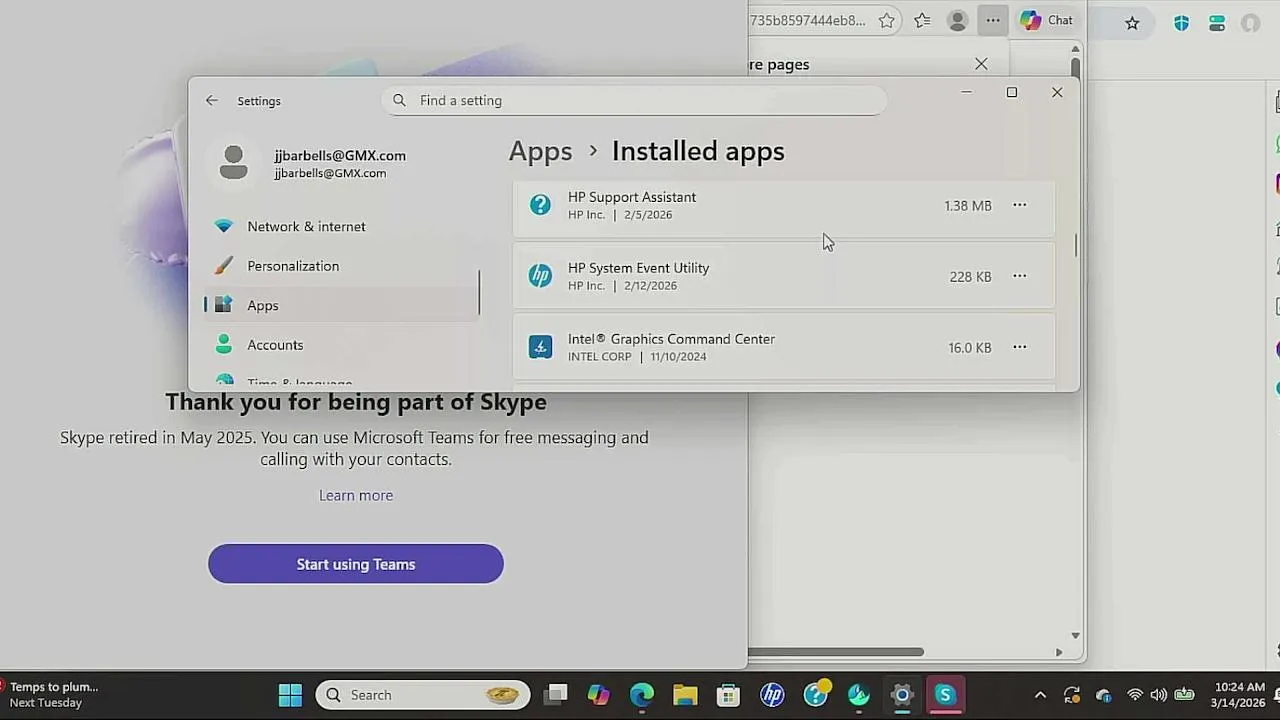Open more options for HP Support Assistant
This screenshot has width=1280, height=720.
[x=1019, y=205]
